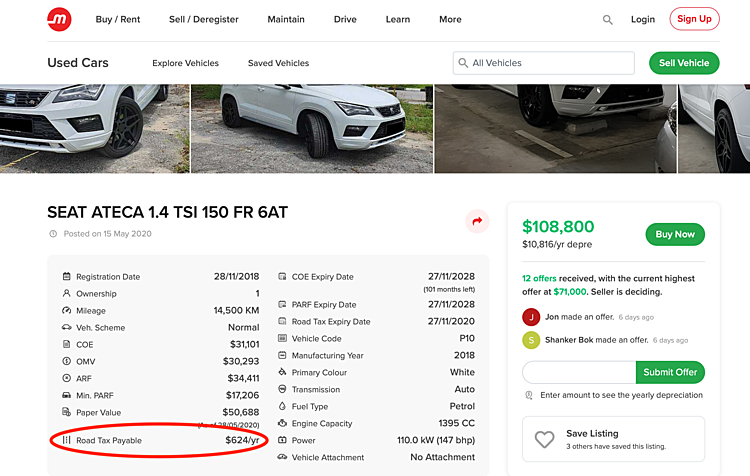Click the droplet icon beside Fuel Type

pos(282,406)
